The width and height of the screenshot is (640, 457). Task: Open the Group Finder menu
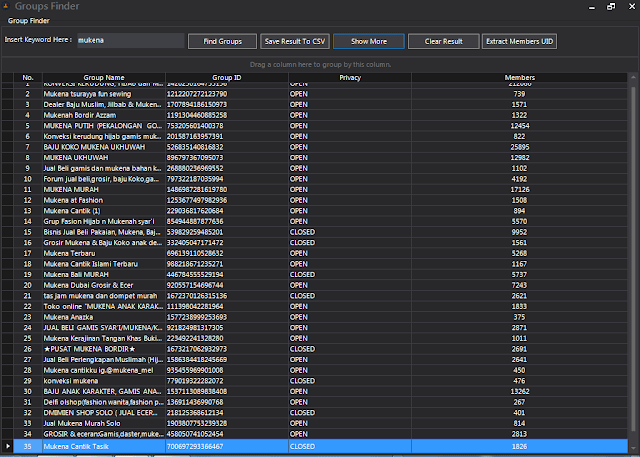pos(29,21)
